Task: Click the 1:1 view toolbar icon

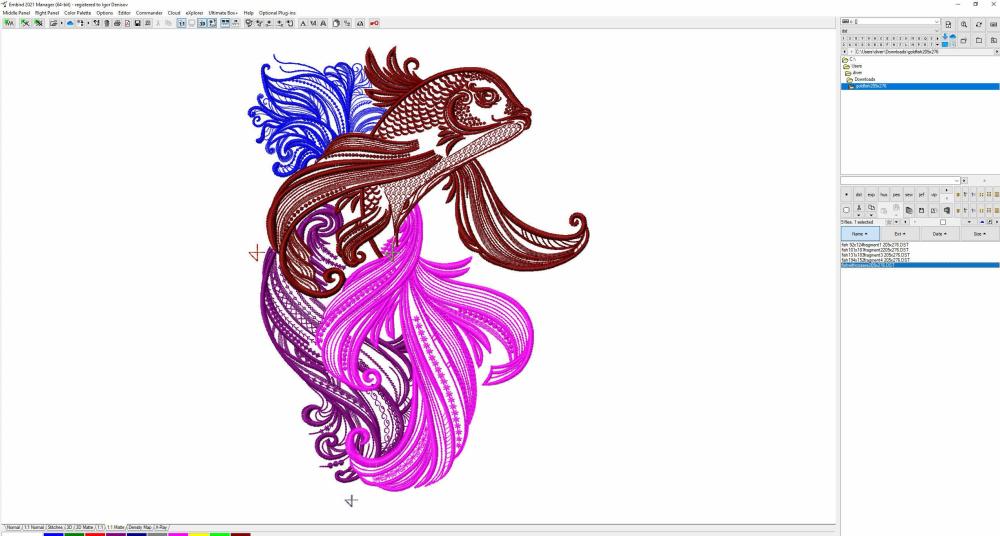Action: pos(181,23)
